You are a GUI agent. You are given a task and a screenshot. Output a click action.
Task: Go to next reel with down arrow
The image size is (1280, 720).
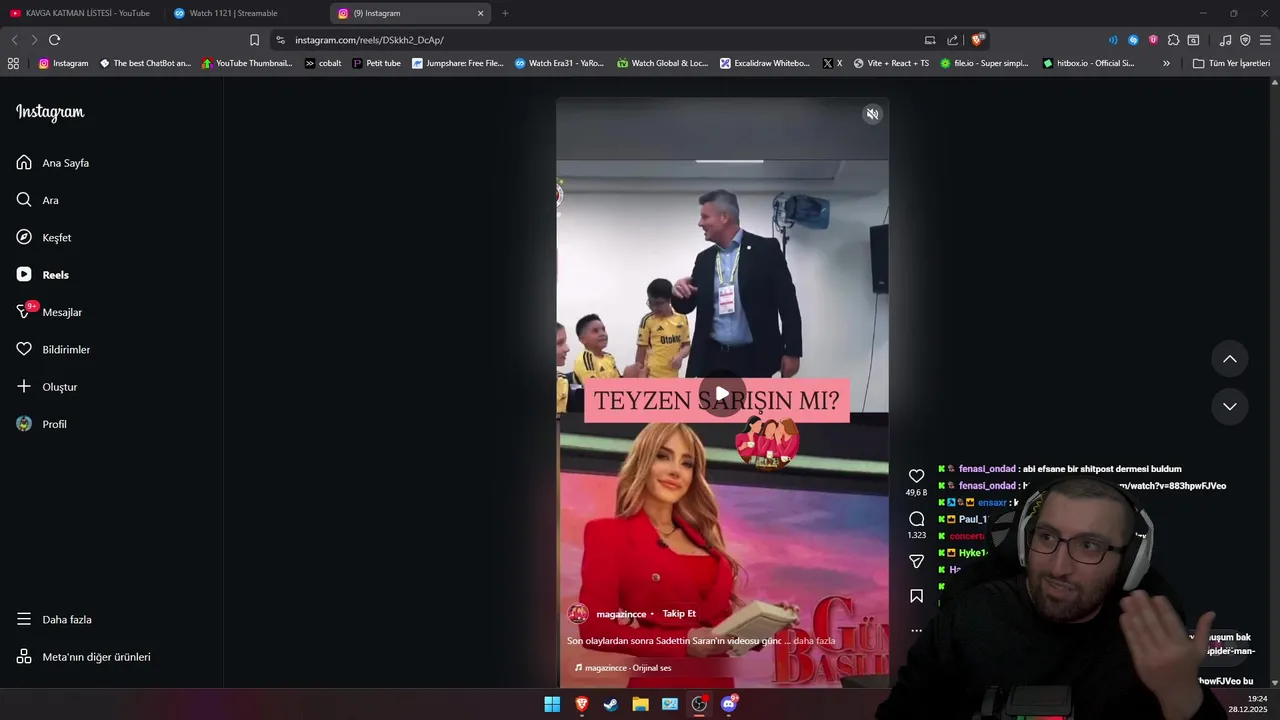(x=1230, y=407)
